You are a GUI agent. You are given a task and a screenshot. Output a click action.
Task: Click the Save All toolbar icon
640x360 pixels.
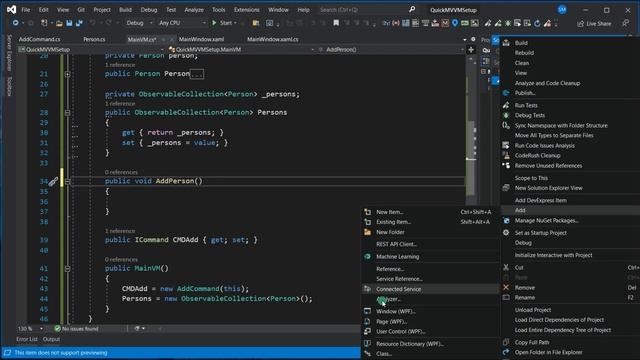(x=79, y=23)
